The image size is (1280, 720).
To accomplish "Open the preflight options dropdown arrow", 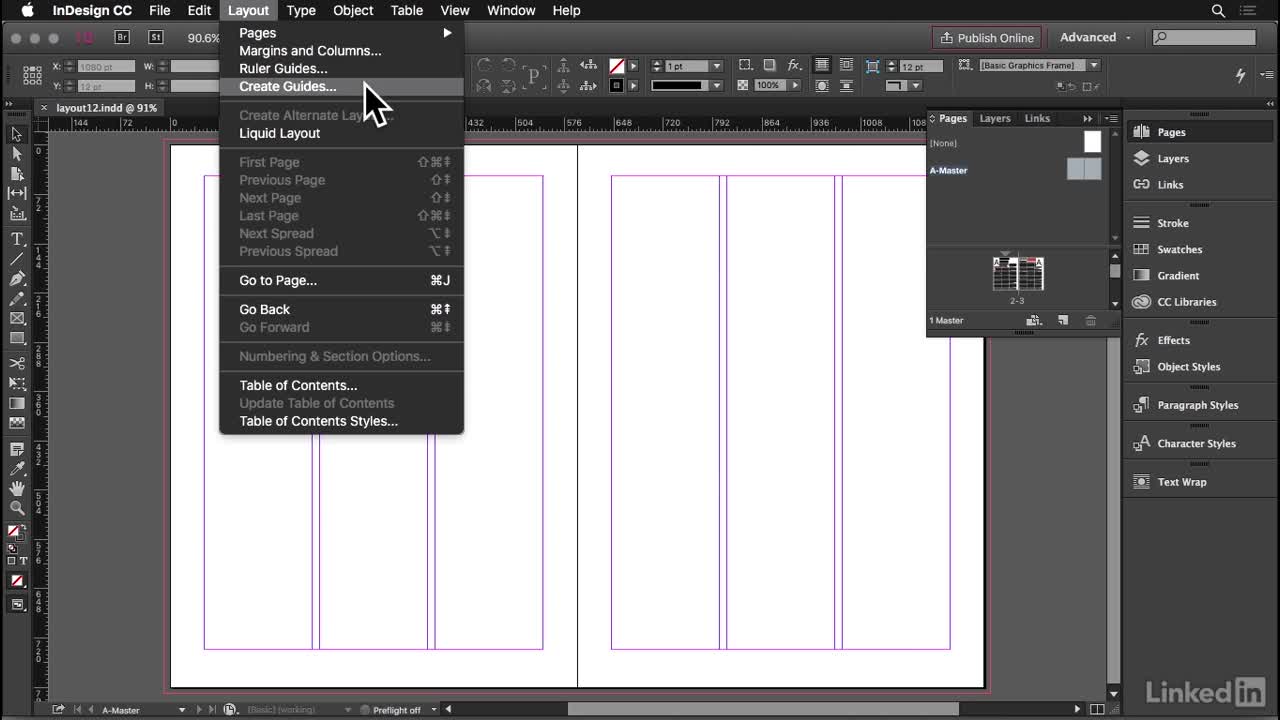I will (x=435, y=710).
